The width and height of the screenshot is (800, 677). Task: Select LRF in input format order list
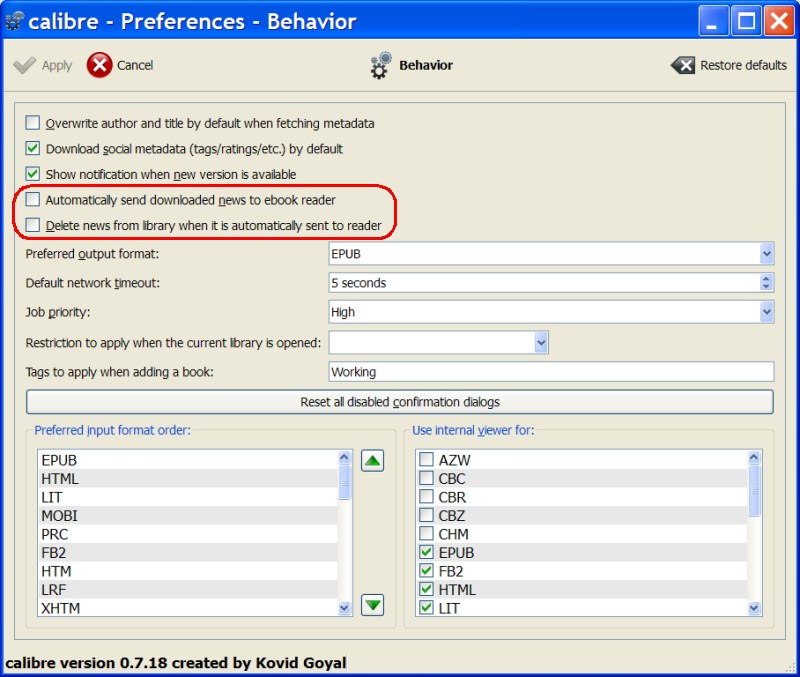188,590
